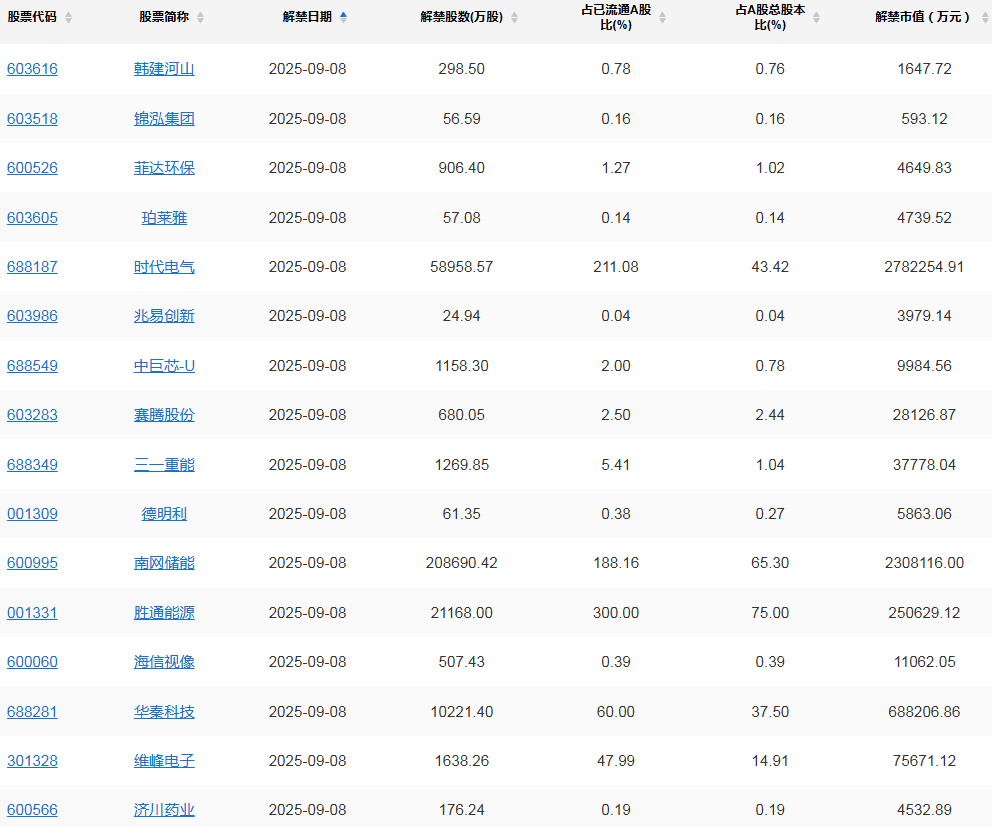The image size is (992, 827).
Task: Open stock name 赛腾股份
Action: point(164,415)
